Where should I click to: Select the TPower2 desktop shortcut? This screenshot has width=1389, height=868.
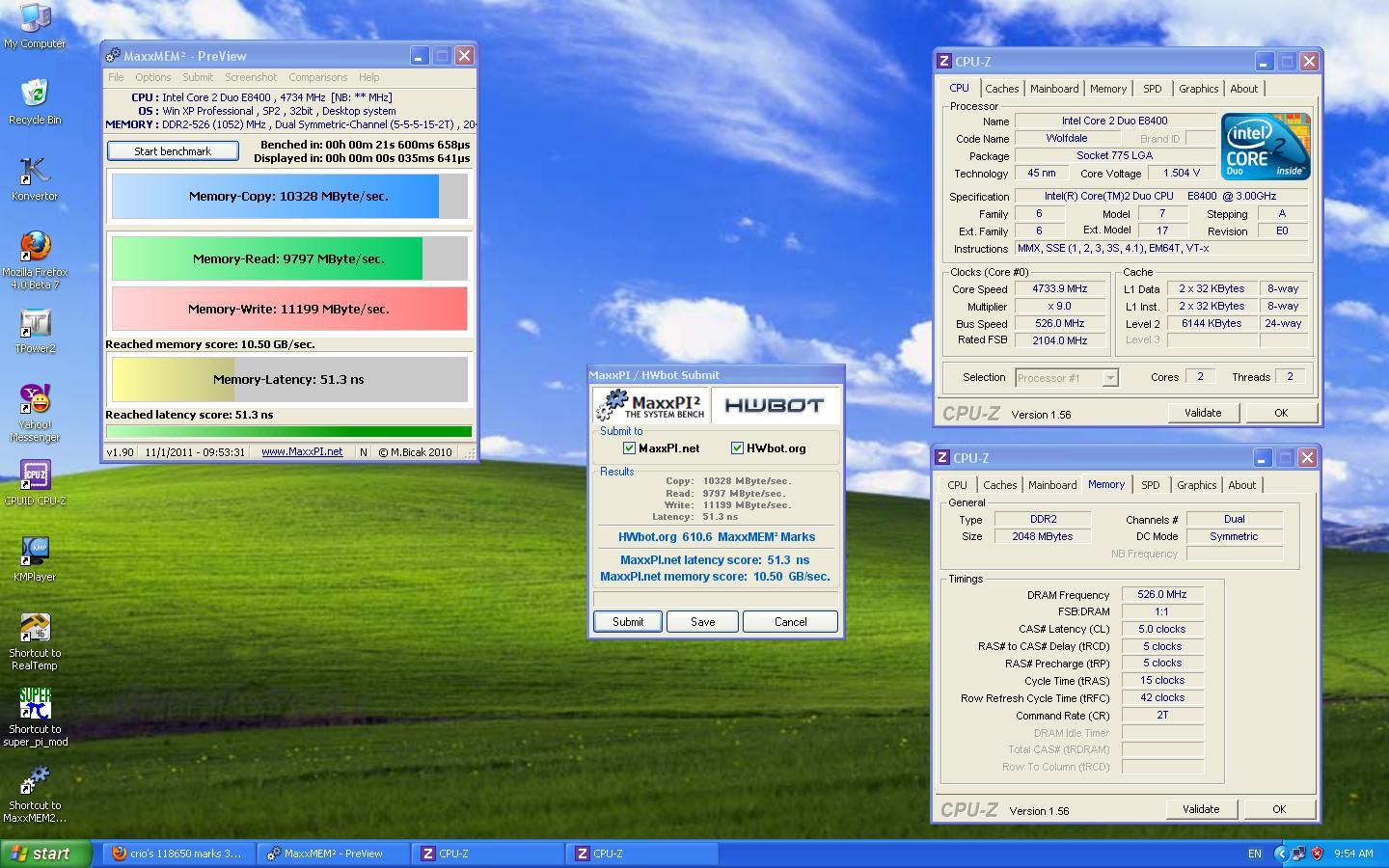tap(35, 331)
